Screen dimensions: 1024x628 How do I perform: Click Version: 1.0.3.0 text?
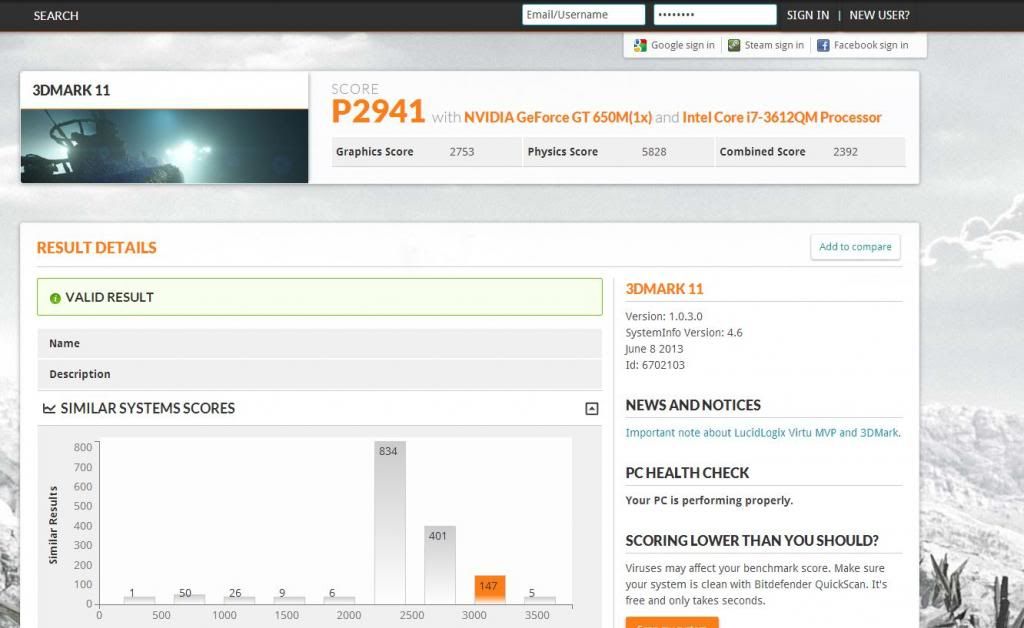pyautogui.click(x=664, y=317)
